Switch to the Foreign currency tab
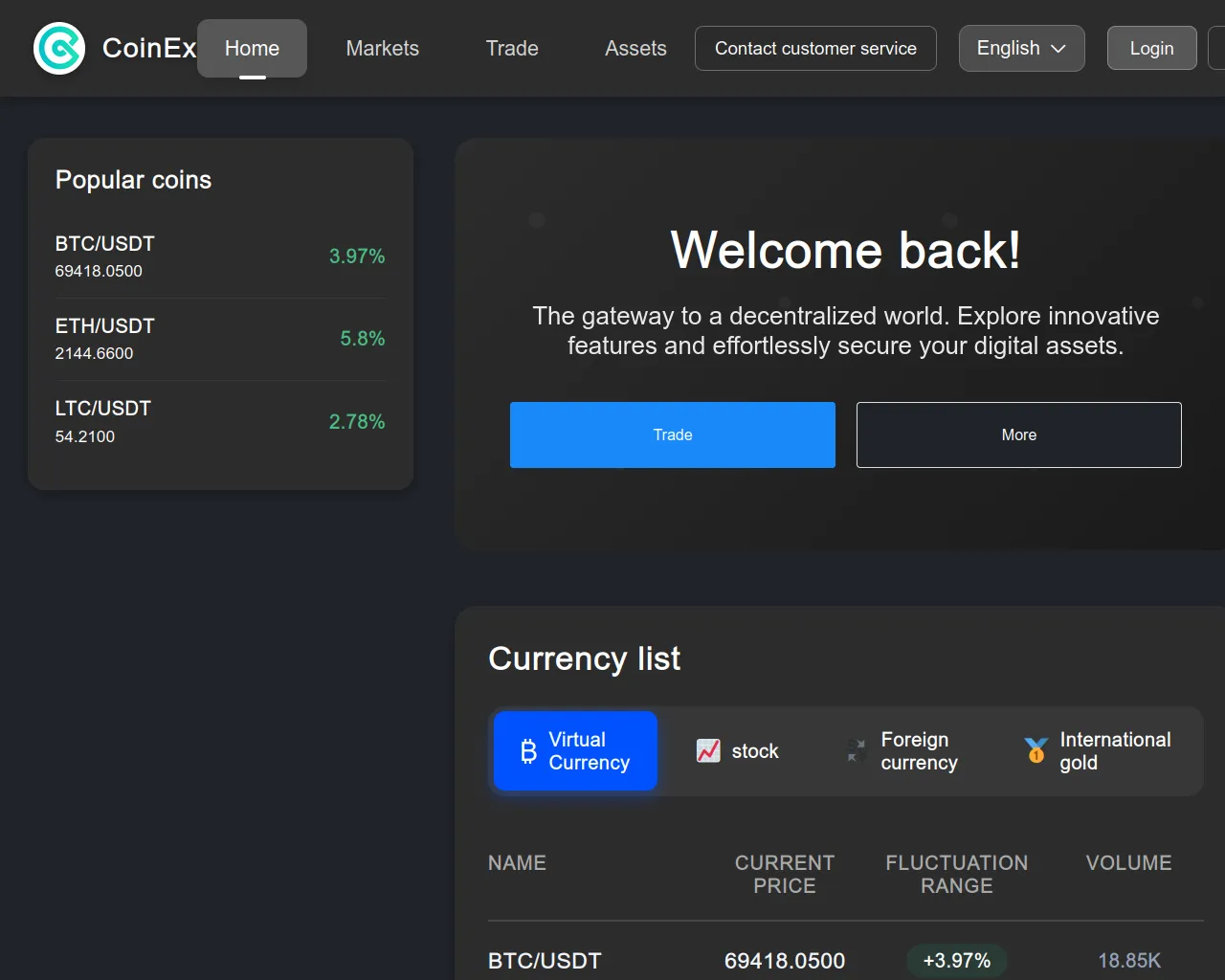Screen dimensions: 1225x980 pos(904,751)
